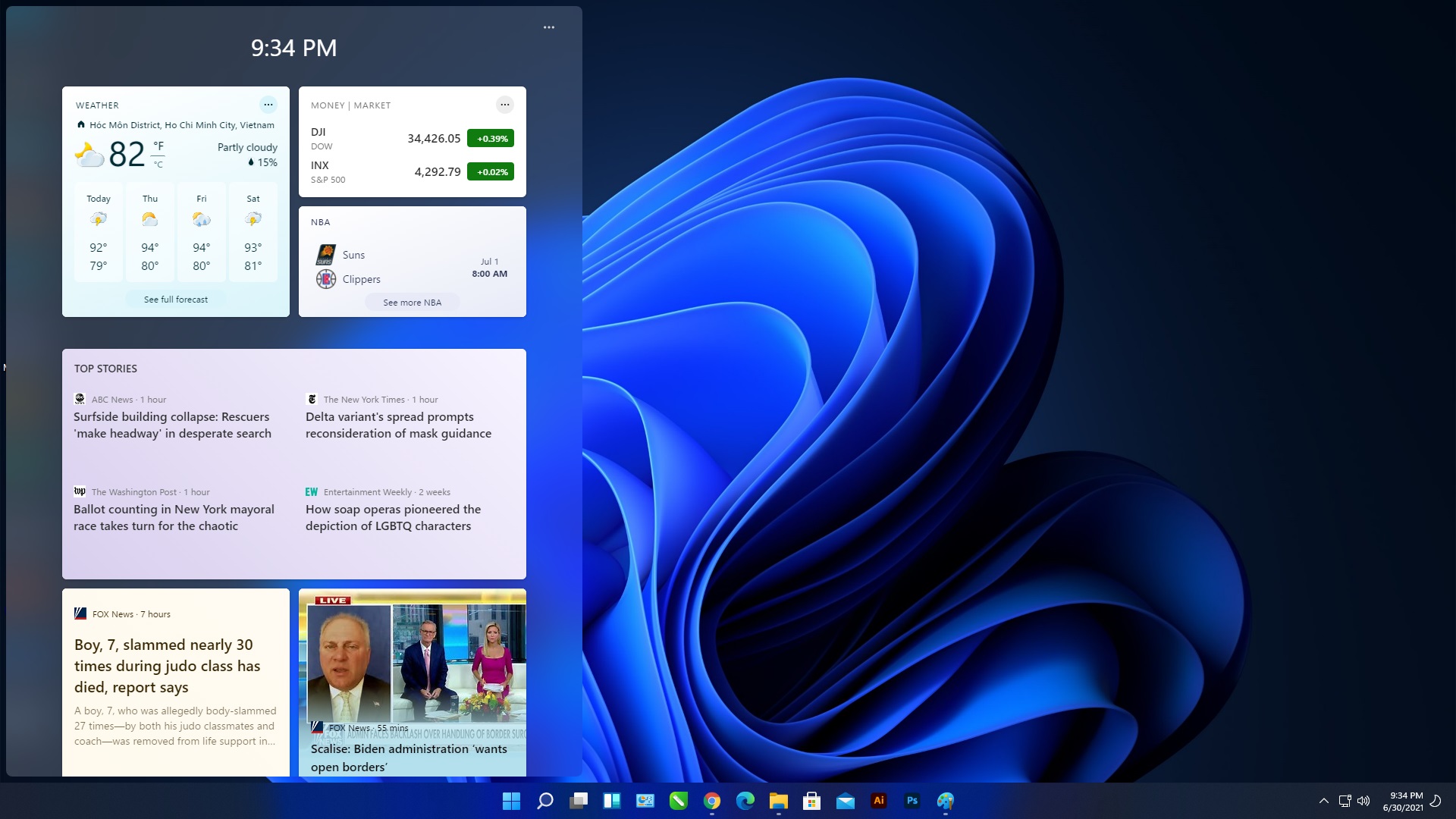Open Microsoft Edge from taskbar

pos(745,801)
